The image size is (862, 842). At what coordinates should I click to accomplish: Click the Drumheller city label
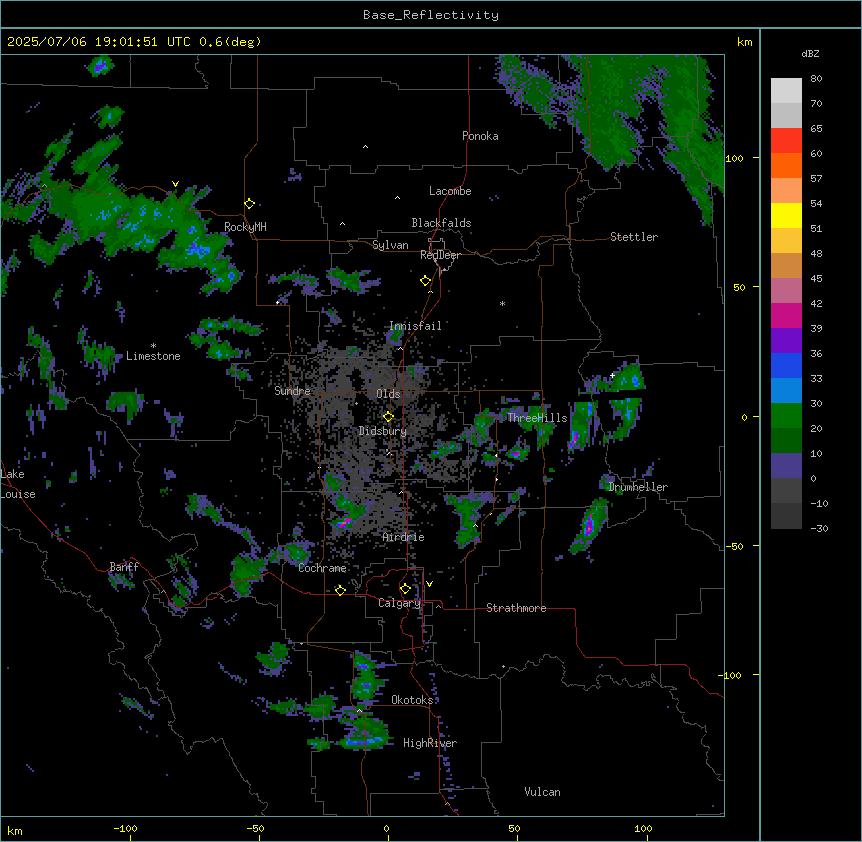(638, 487)
